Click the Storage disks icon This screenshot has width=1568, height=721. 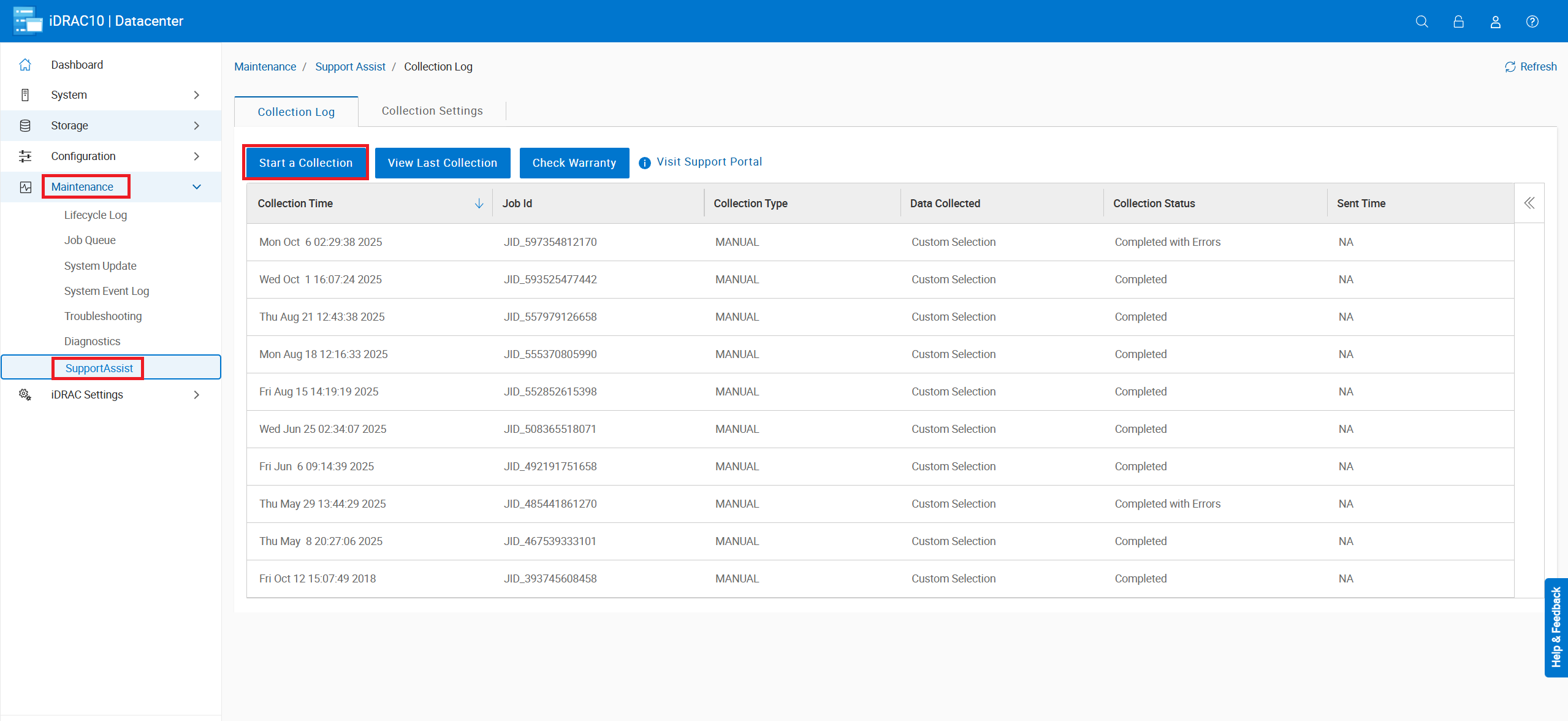pyautogui.click(x=25, y=125)
